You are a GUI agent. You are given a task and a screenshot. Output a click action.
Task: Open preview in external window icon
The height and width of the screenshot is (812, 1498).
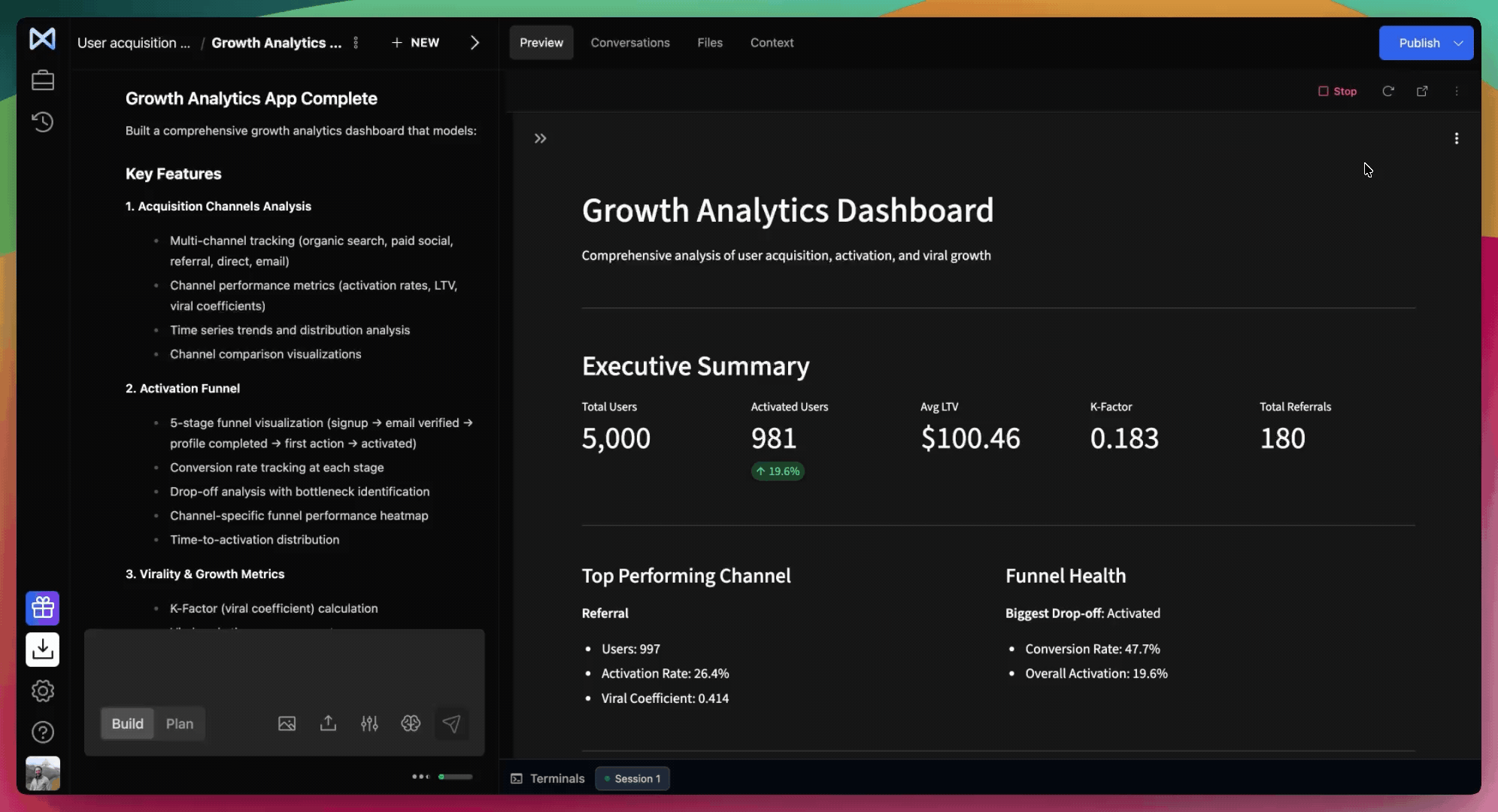(1422, 91)
